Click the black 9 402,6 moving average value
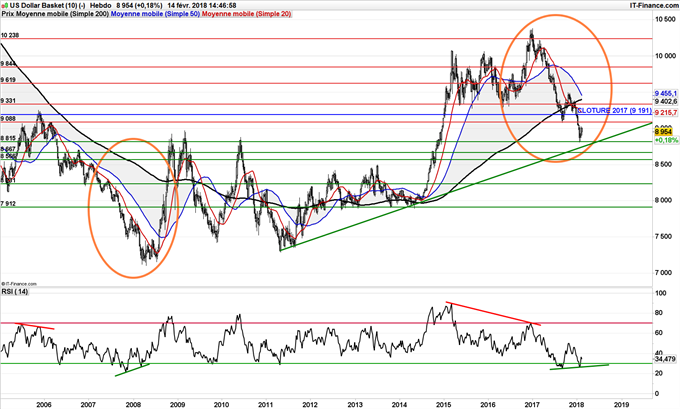This screenshot has height=409, width=680. pyautogui.click(x=666, y=101)
